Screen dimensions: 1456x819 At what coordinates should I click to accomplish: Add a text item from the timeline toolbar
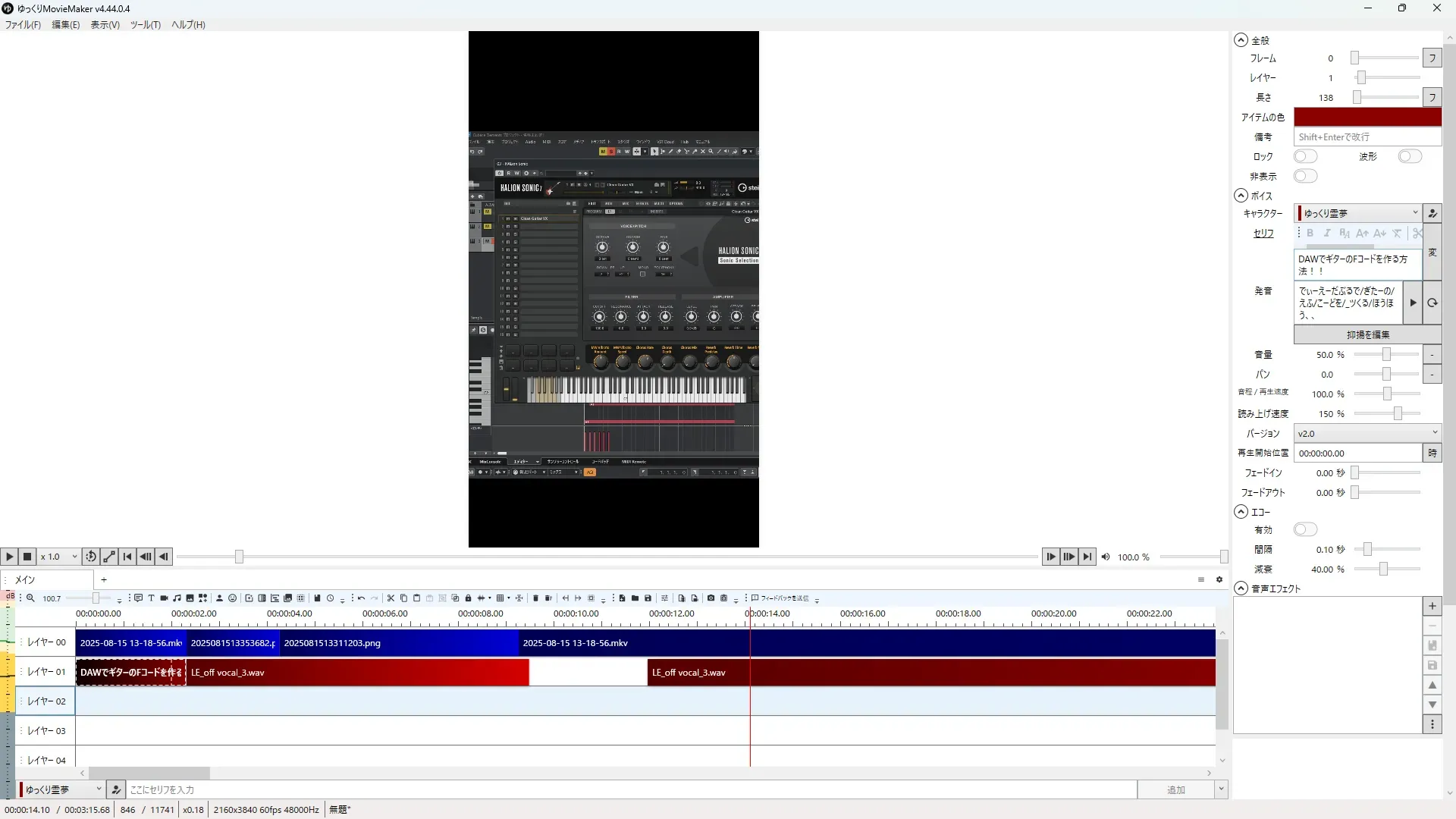(x=151, y=598)
